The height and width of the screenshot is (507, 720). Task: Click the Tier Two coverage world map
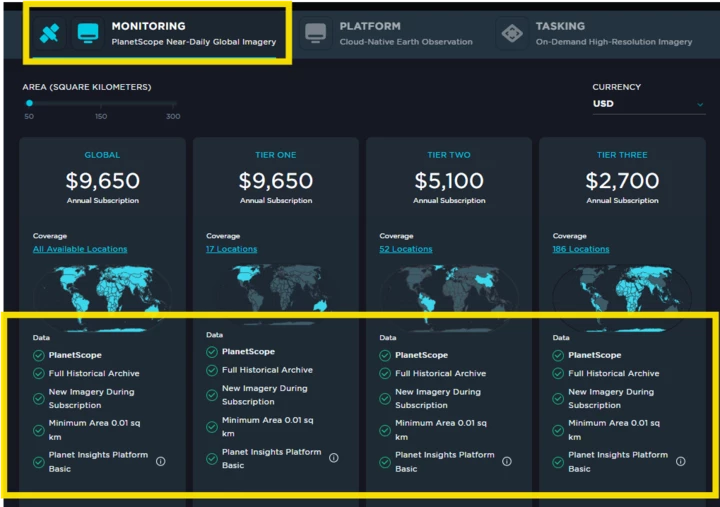click(449, 298)
